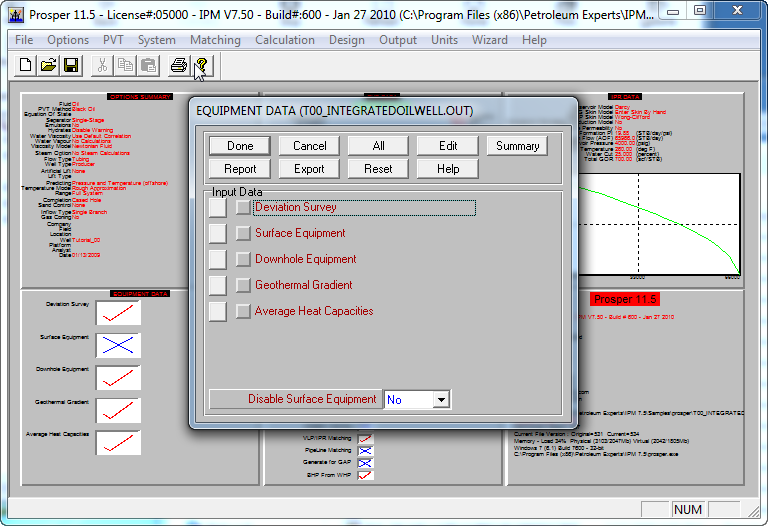
Task: Click Downhole Equipment checkmark status box
Action: pyautogui.click(x=118, y=378)
